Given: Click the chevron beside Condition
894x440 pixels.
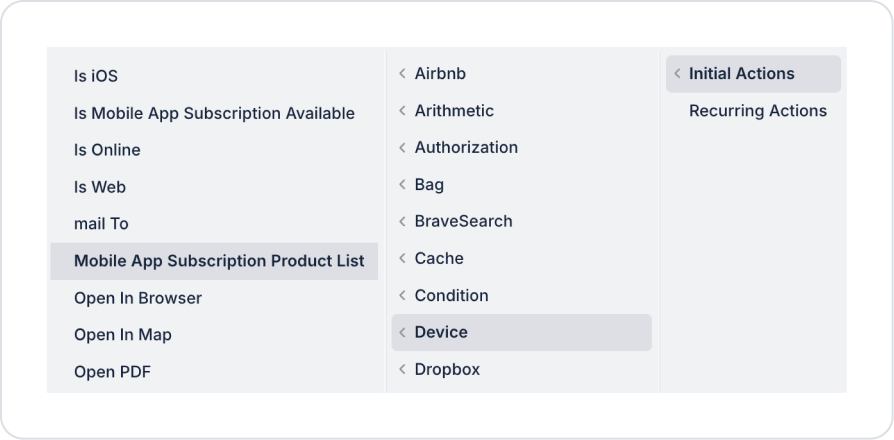Looking at the screenshot, I should pyautogui.click(x=402, y=296).
